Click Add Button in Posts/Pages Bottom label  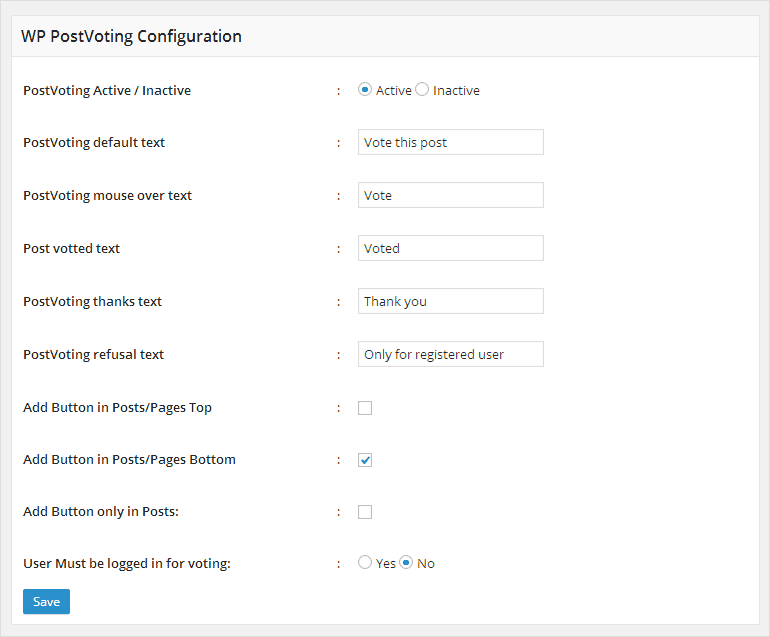(129, 460)
